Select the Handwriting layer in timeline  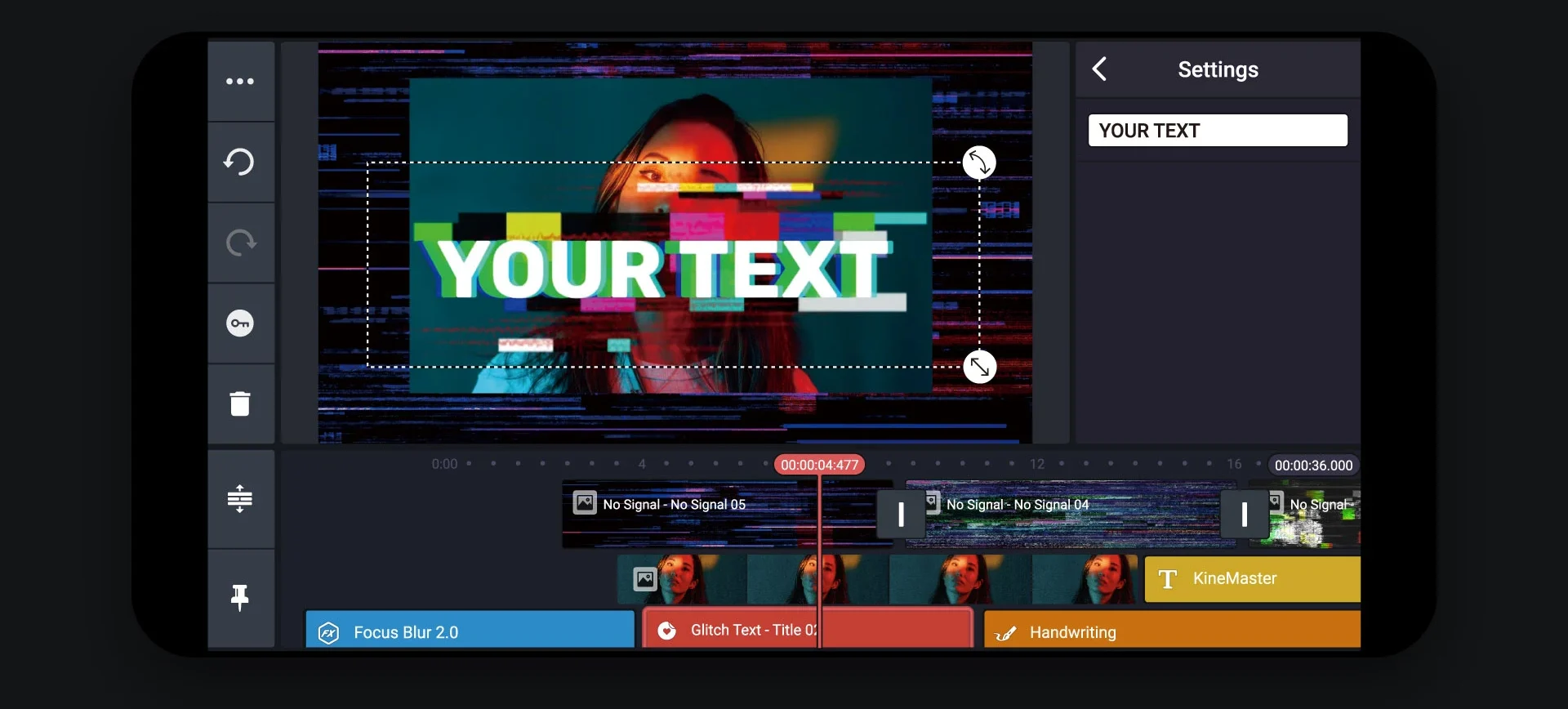[x=1170, y=631]
